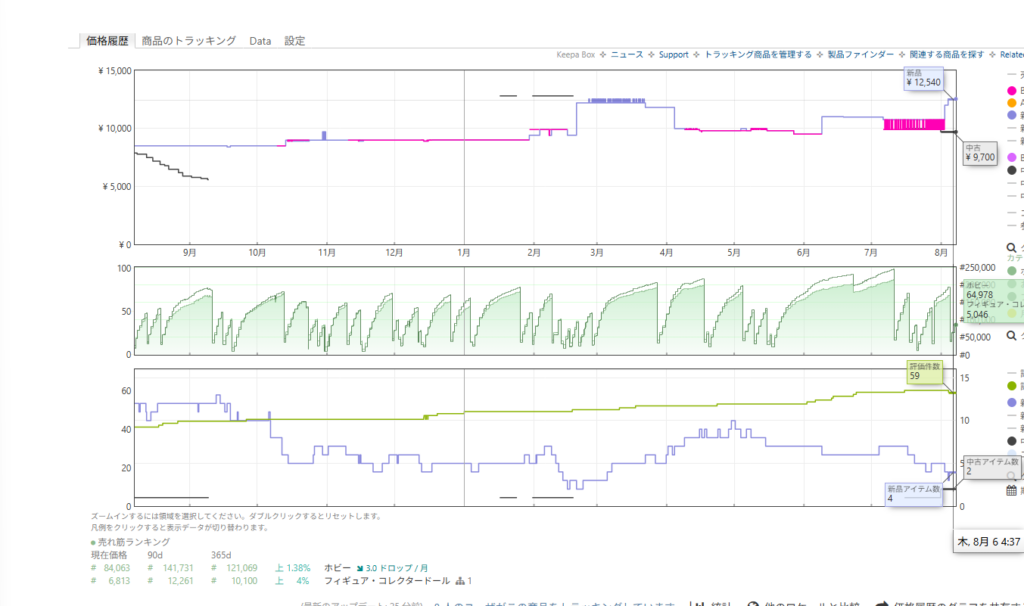The height and width of the screenshot is (606, 1024).
Task: Click 365d rank value 10,100
Action: pos(244,581)
